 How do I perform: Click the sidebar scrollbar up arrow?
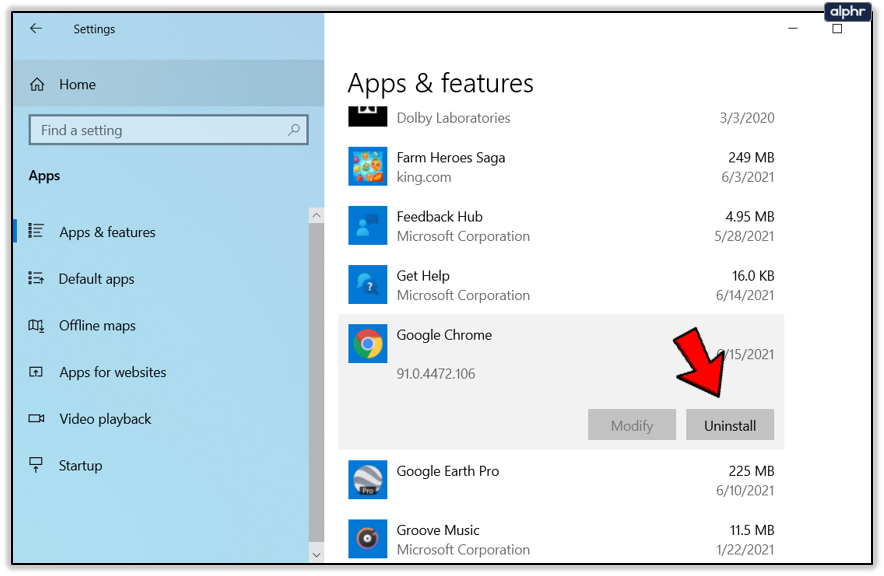tap(316, 215)
